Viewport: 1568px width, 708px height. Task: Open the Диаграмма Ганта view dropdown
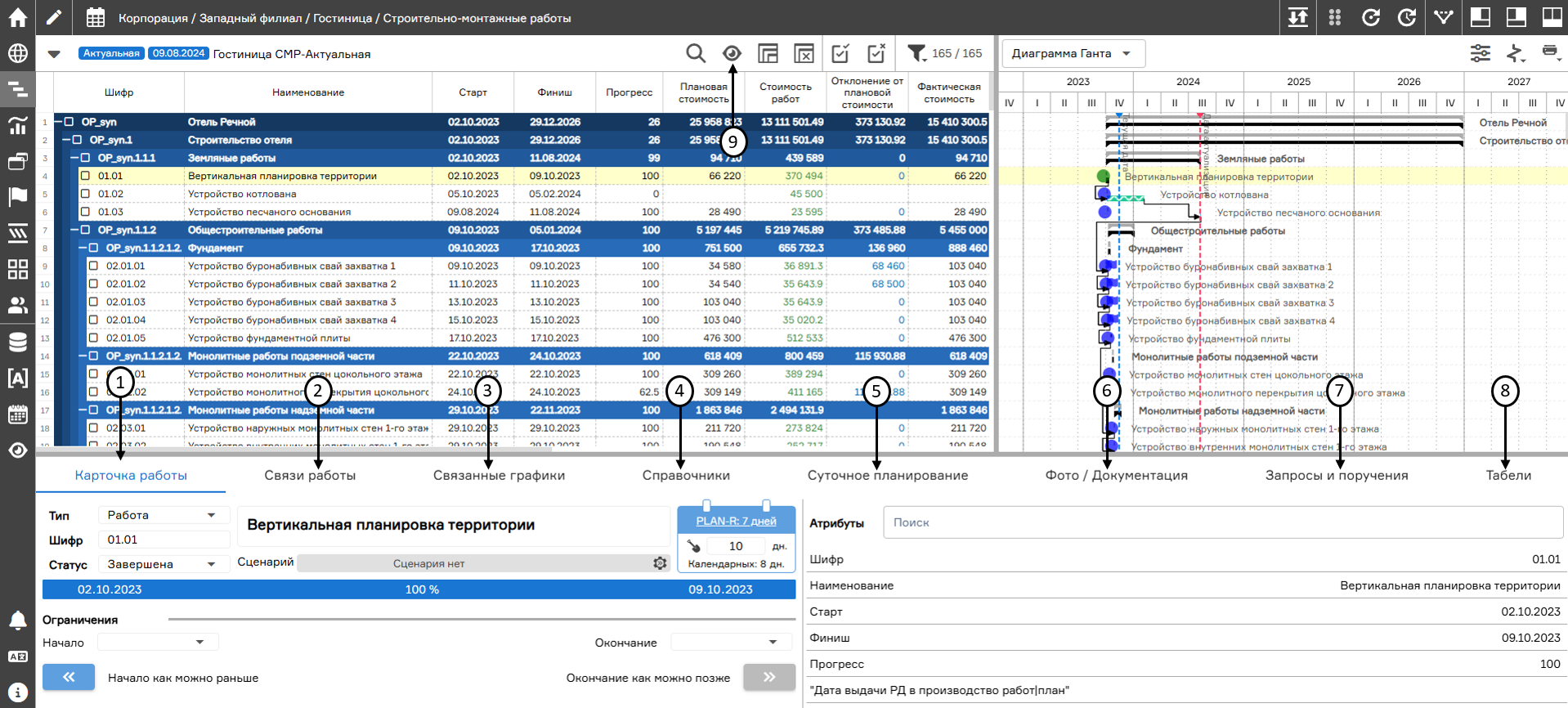click(1073, 53)
